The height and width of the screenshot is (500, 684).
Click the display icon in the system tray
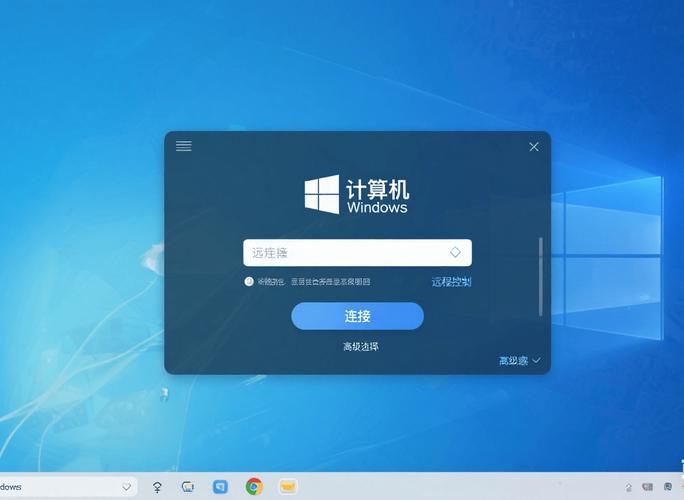click(647, 487)
